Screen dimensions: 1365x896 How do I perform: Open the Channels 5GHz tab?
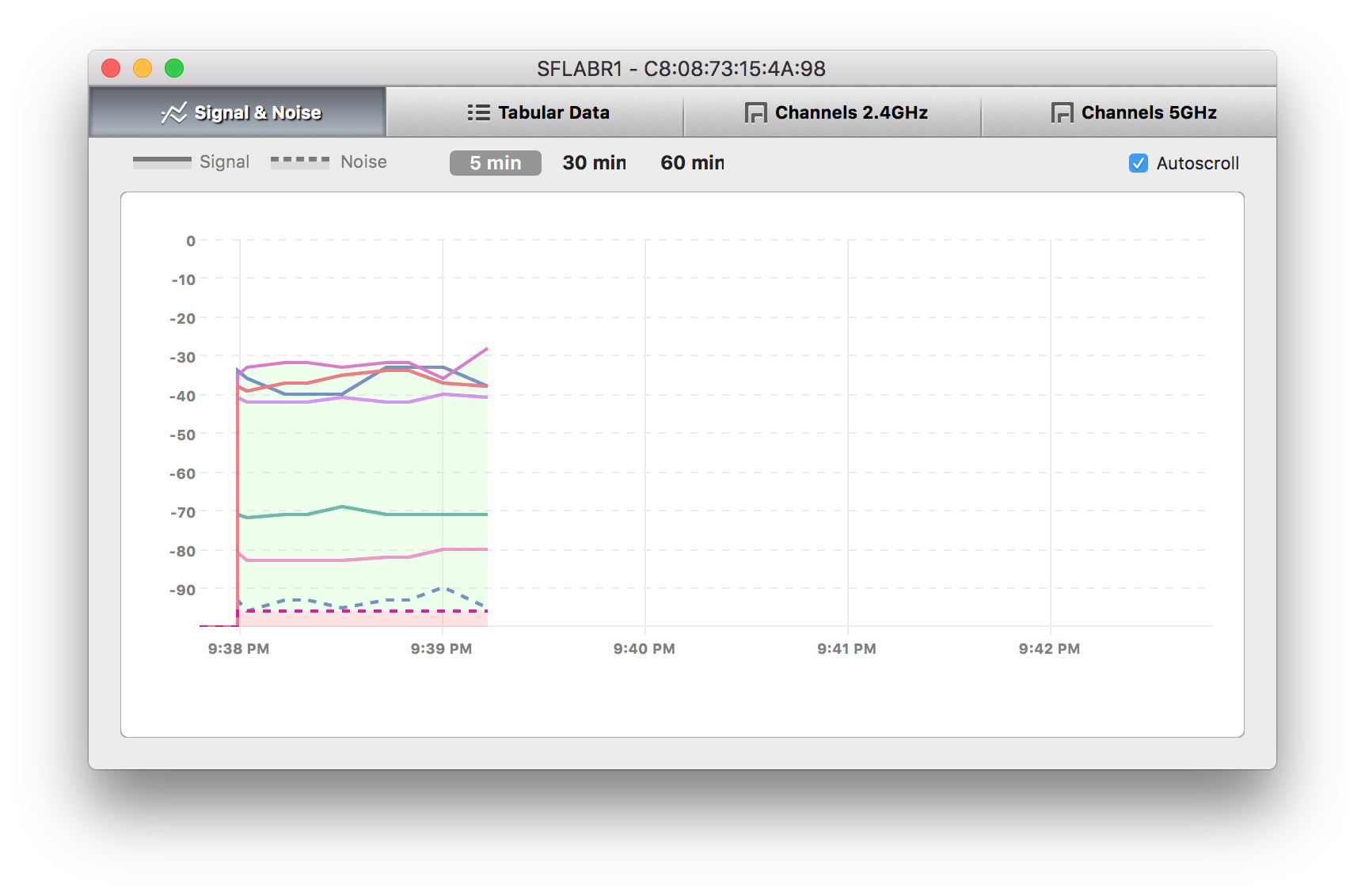pos(1130,112)
